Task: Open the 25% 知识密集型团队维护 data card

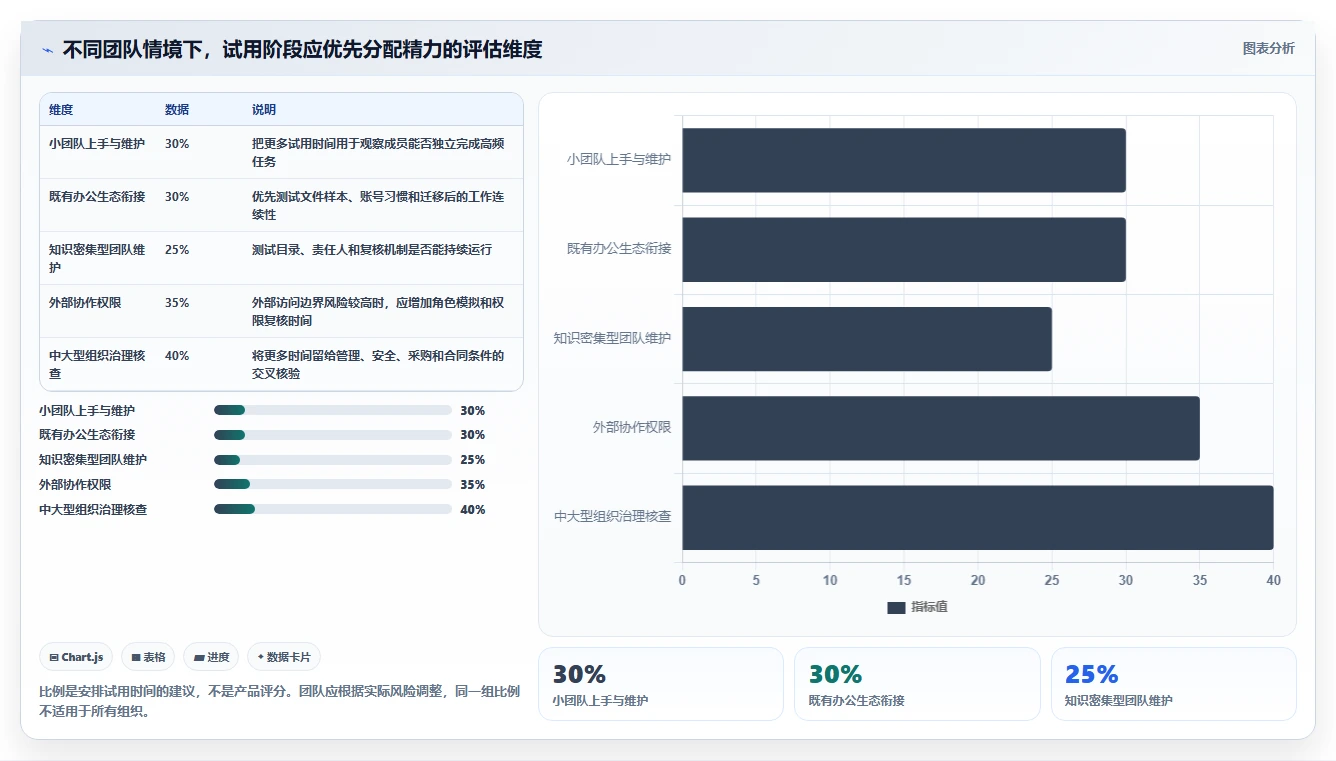Action: [x=1173, y=684]
